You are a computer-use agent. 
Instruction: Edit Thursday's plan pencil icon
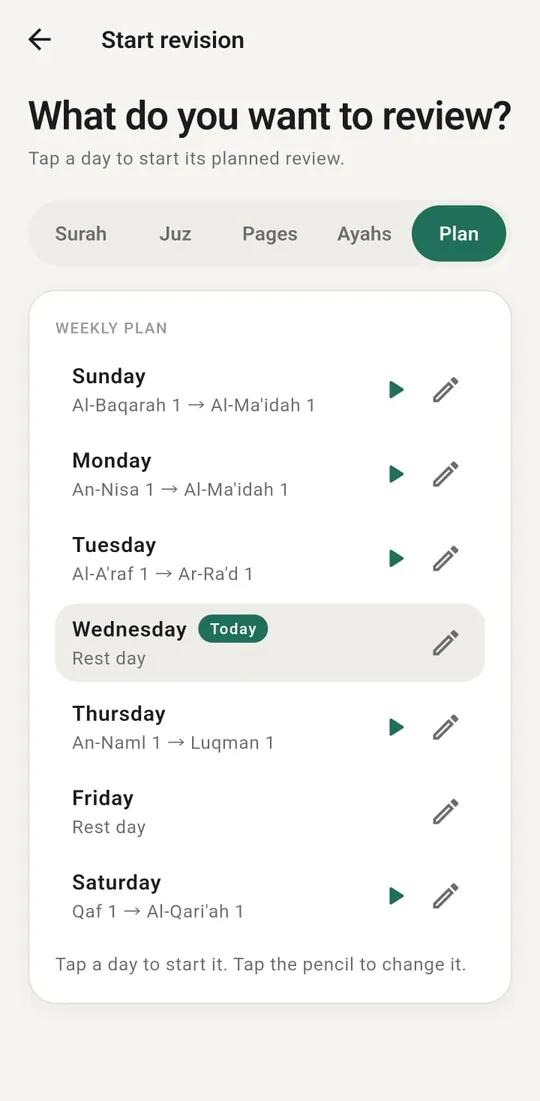(445, 727)
